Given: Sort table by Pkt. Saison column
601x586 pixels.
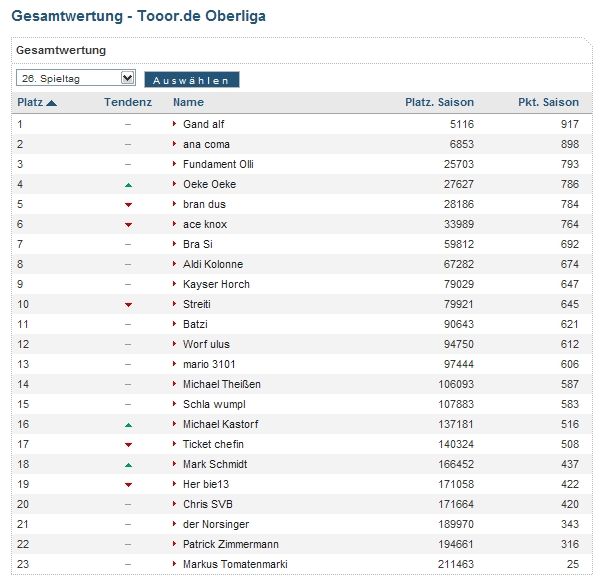Looking at the screenshot, I should click(x=548, y=102).
